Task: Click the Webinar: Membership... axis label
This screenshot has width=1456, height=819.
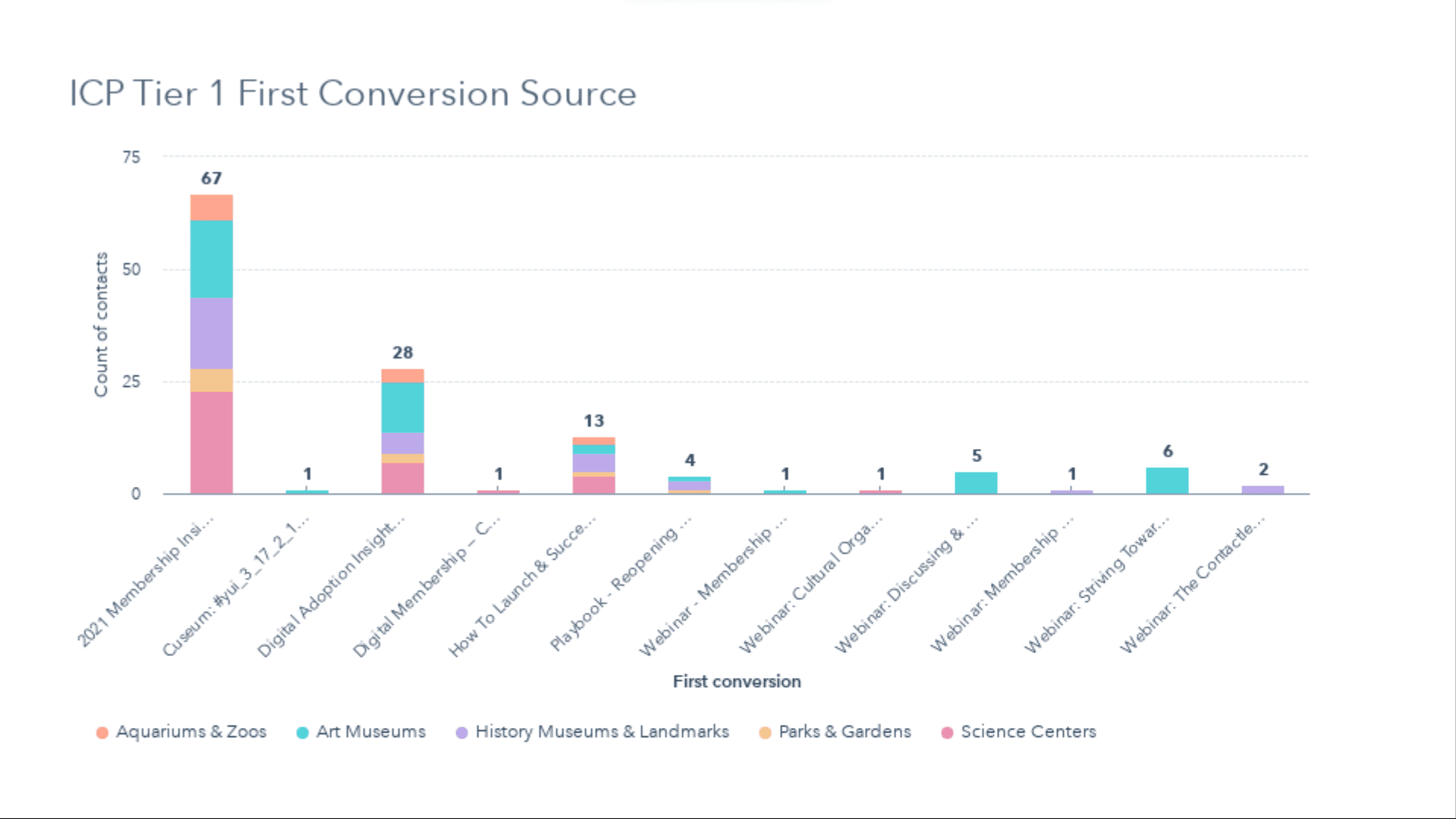Action: pyautogui.click(x=1003, y=584)
